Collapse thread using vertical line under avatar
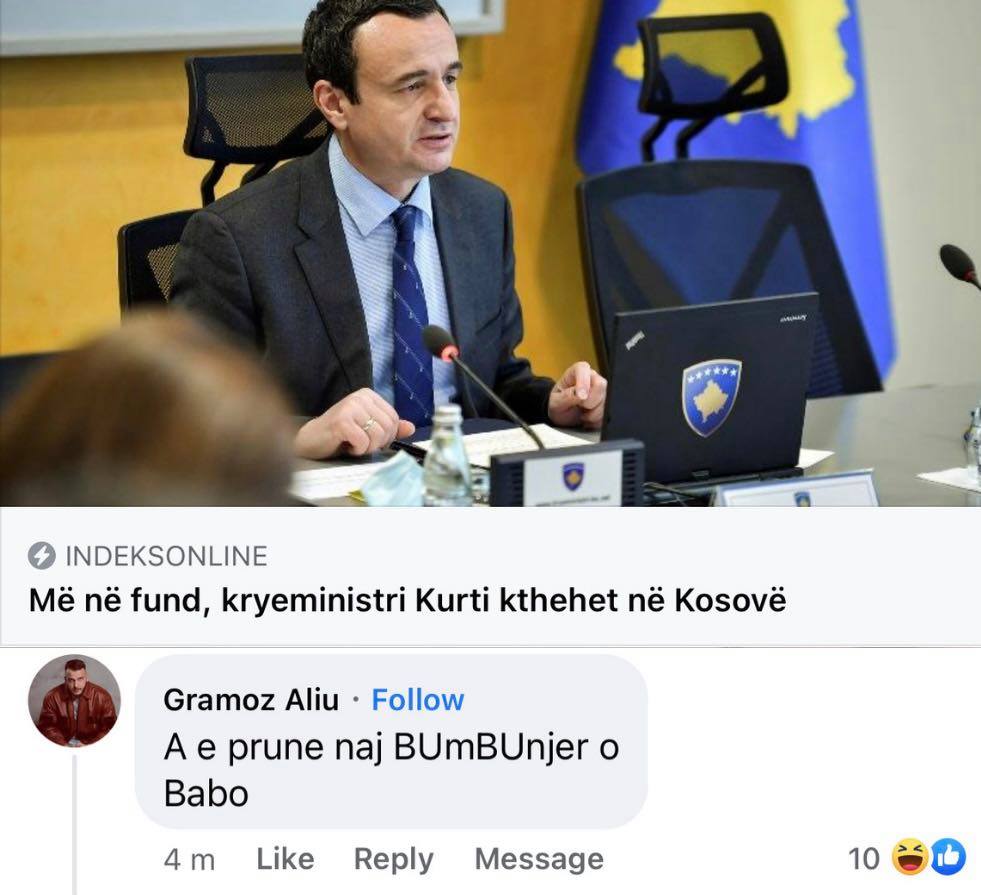Viewport: 981px width, 895px height. click(74, 824)
